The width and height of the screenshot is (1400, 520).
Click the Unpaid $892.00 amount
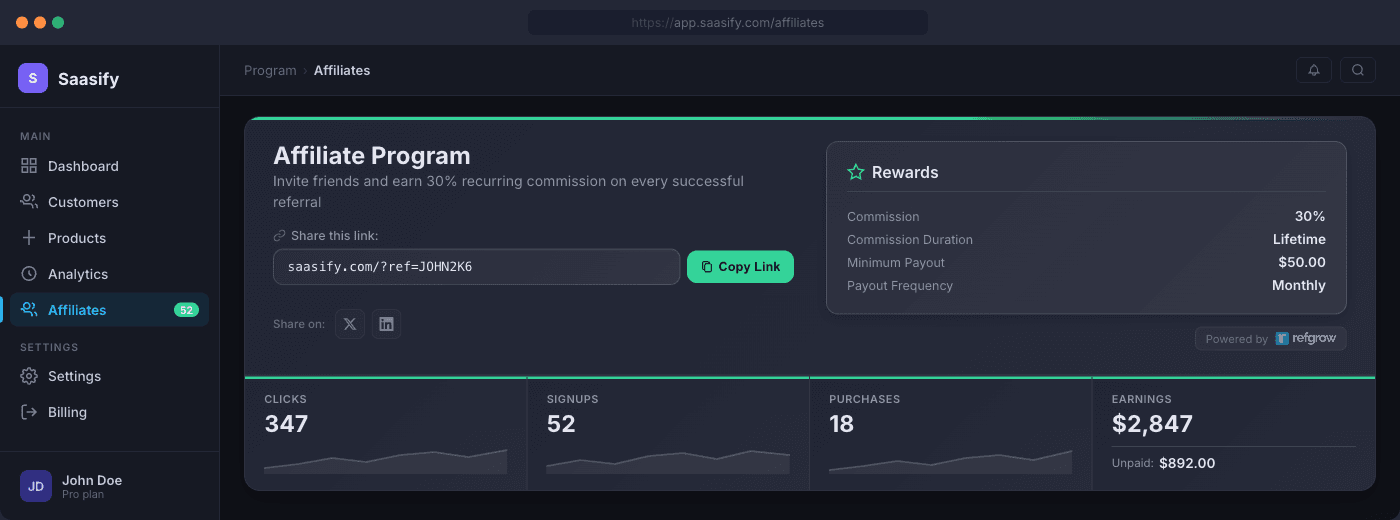point(1187,463)
